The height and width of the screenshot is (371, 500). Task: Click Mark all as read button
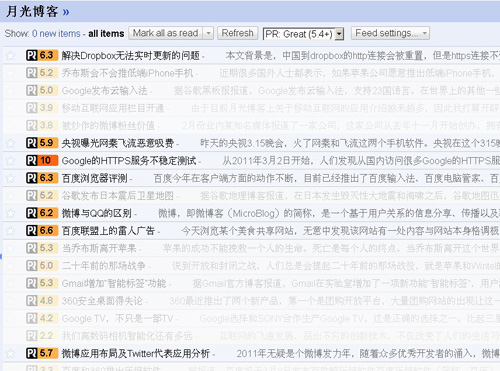tap(166, 33)
